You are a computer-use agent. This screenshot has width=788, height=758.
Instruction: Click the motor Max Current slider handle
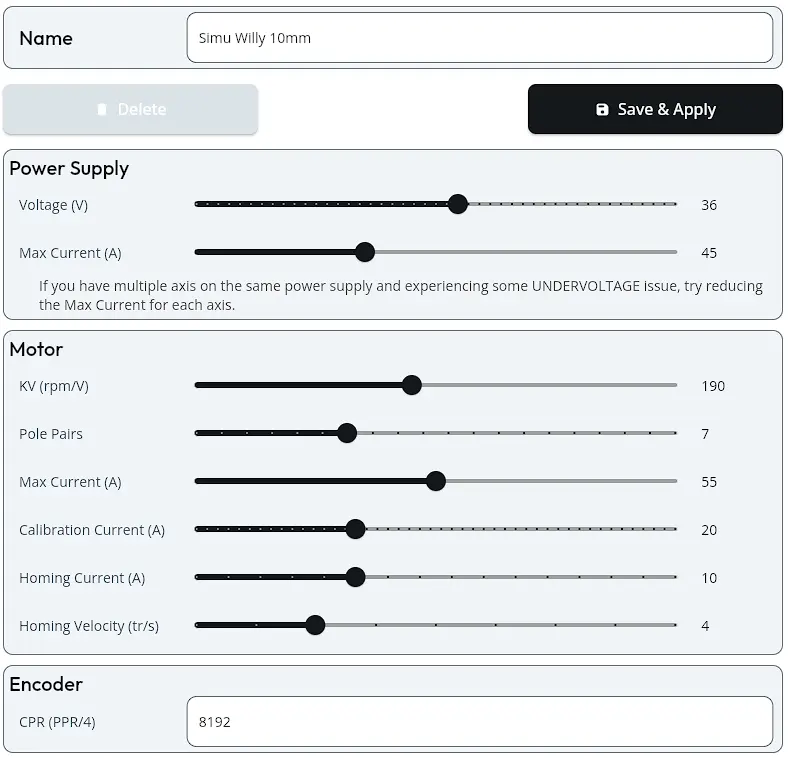436,481
